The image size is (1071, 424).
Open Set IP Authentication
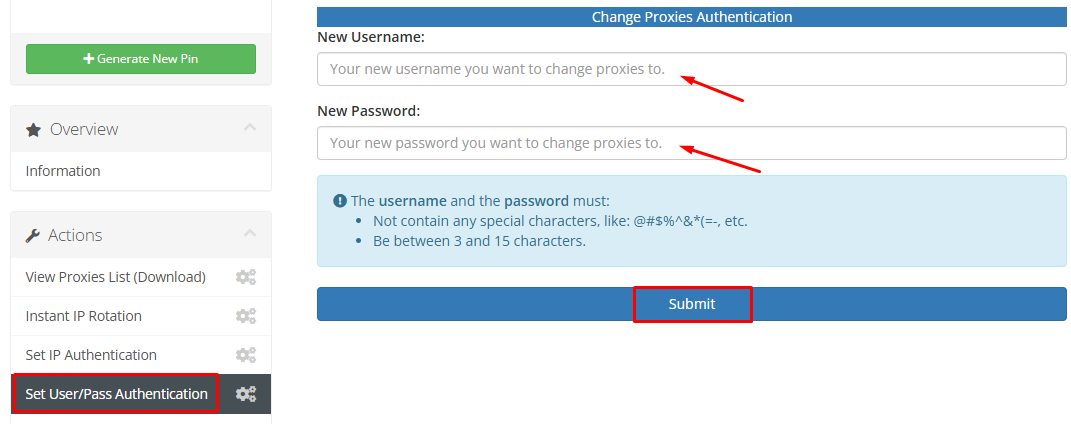pyautogui.click(x=91, y=355)
